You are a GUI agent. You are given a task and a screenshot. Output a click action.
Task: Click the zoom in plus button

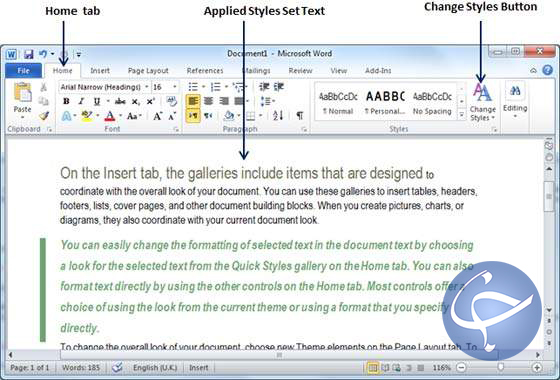[536, 367]
